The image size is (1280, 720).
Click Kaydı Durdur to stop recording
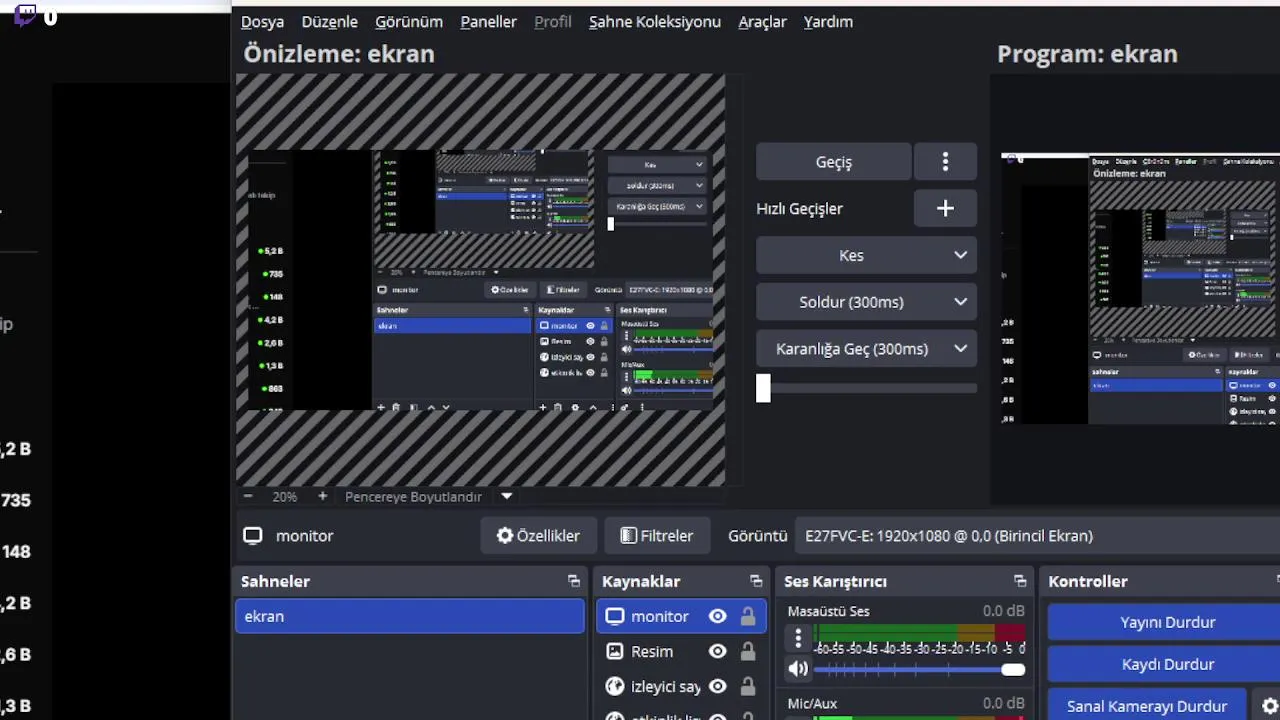click(1166, 664)
